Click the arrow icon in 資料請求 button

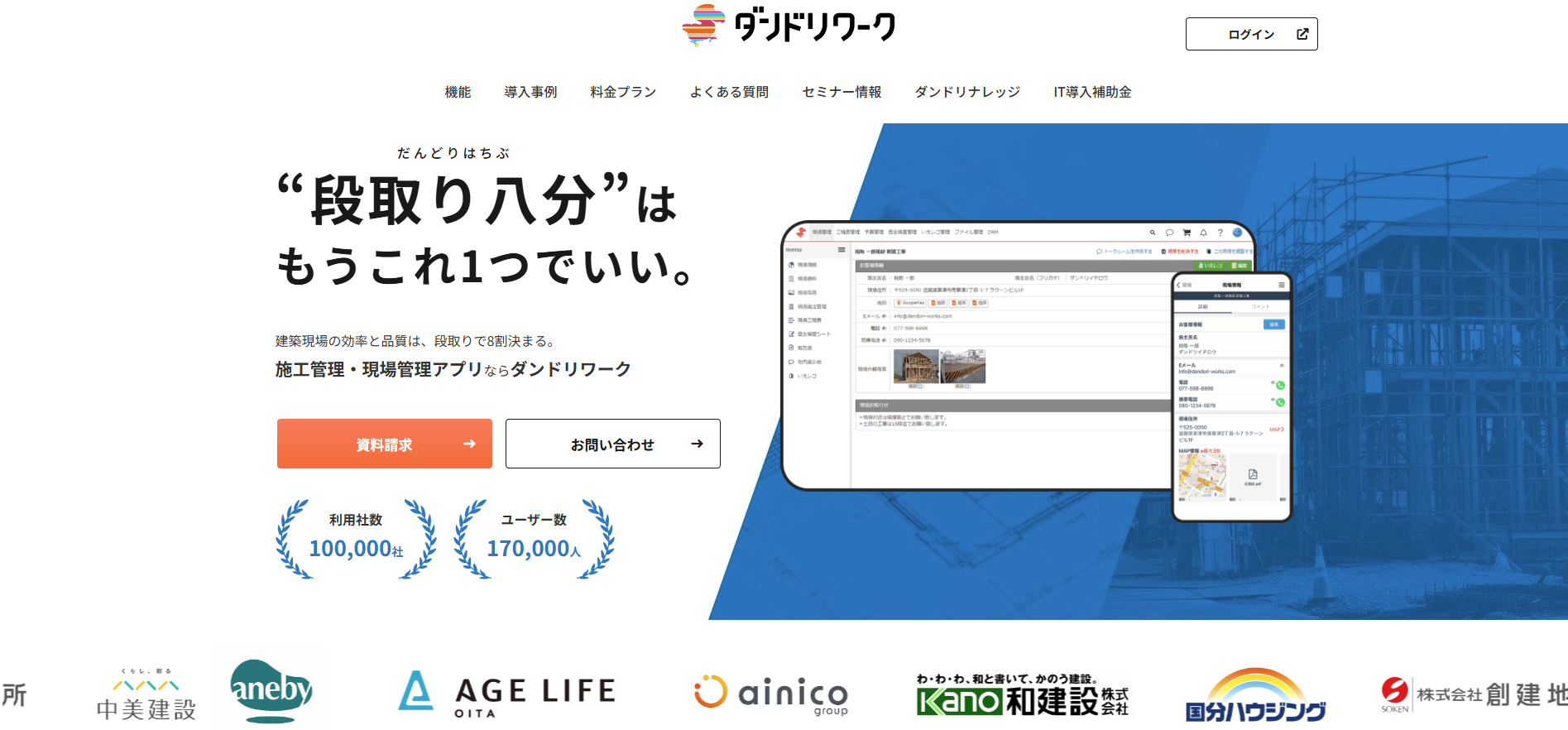tap(469, 444)
